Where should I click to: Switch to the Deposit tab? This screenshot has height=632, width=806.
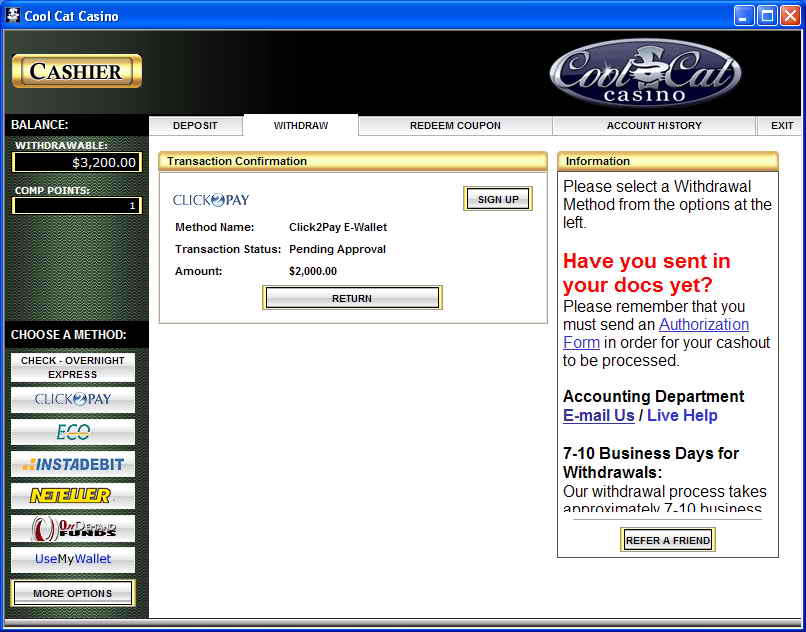pyautogui.click(x=195, y=125)
